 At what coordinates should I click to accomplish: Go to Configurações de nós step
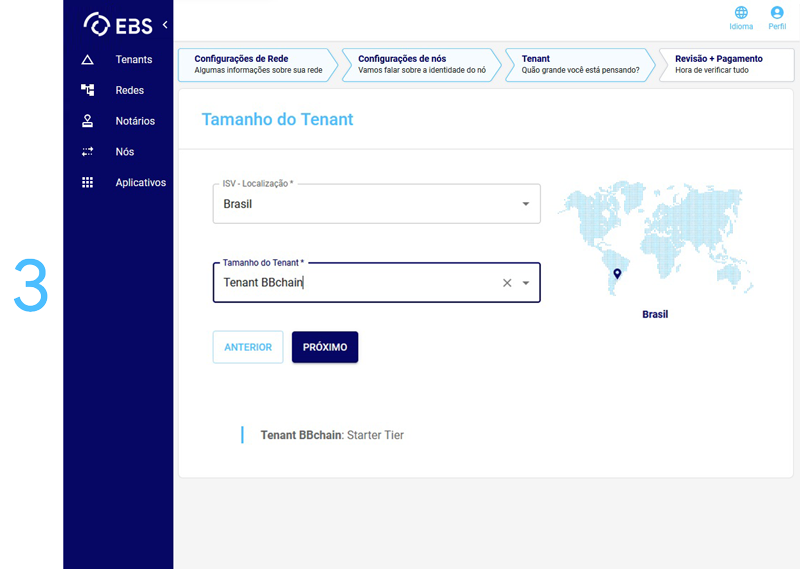click(420, 64)
